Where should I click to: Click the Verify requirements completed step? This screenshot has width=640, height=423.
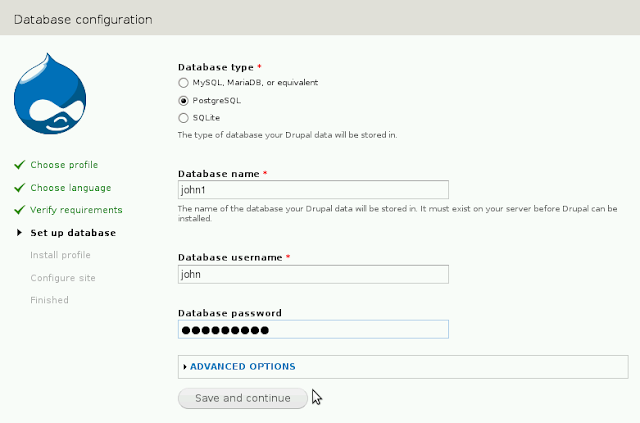(x=76, y=210)
